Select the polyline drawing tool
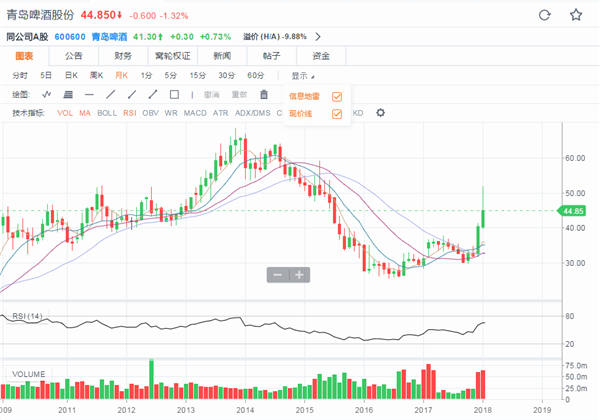 tap(46, 94)
